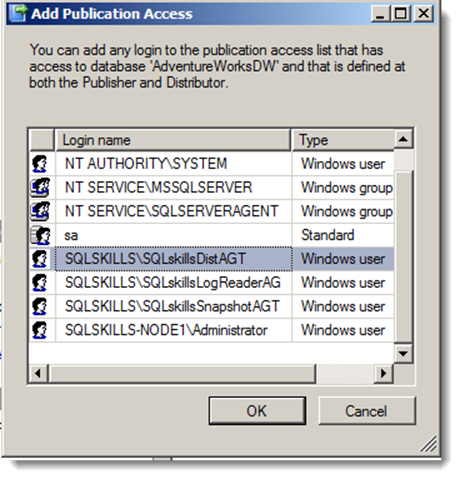Click the user icon beside SQLSKILLS\SQLskillsDistAGT

pos(40,259)
